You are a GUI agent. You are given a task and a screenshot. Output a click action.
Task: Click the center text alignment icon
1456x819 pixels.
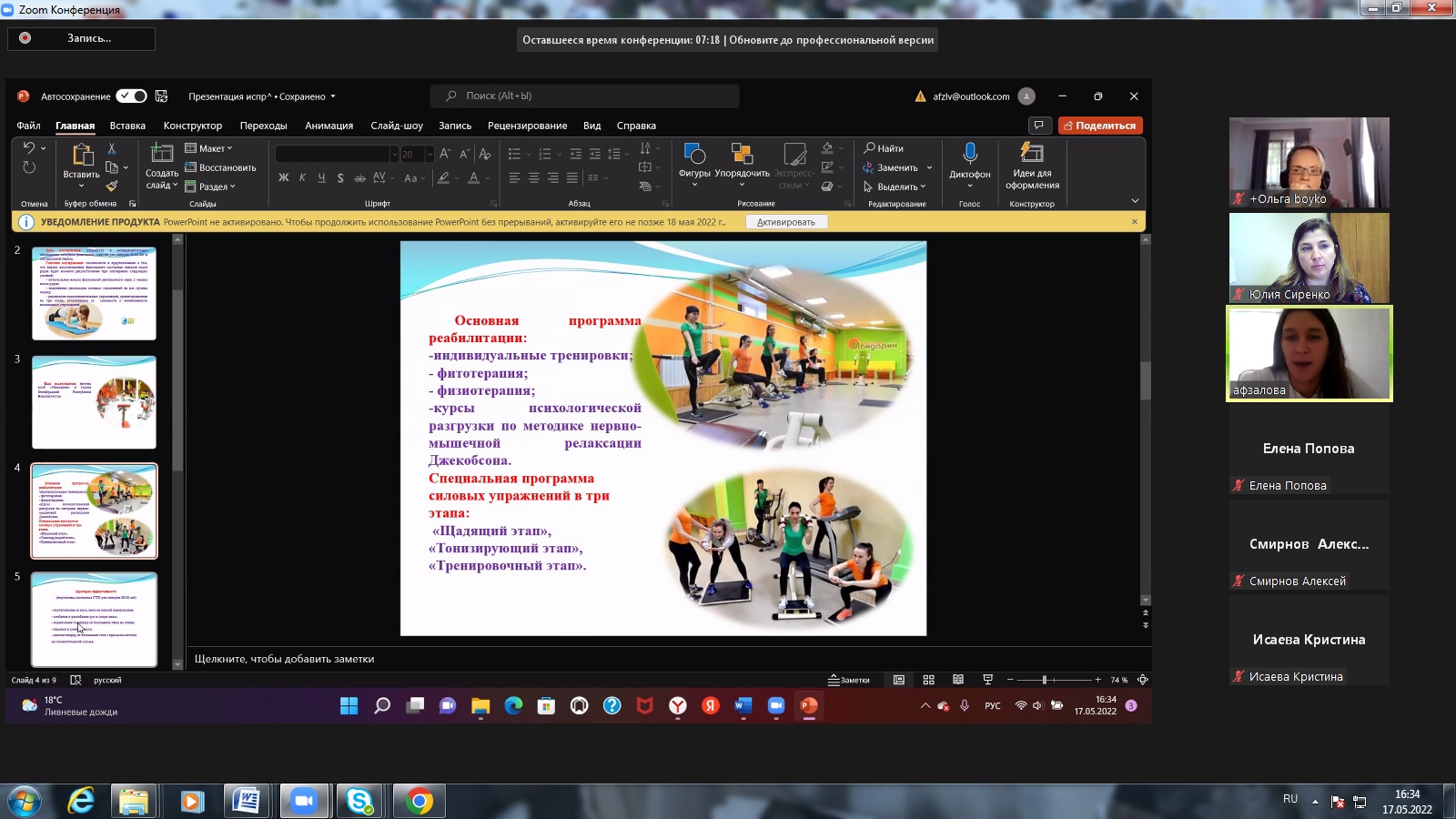[x=533, y=178]
